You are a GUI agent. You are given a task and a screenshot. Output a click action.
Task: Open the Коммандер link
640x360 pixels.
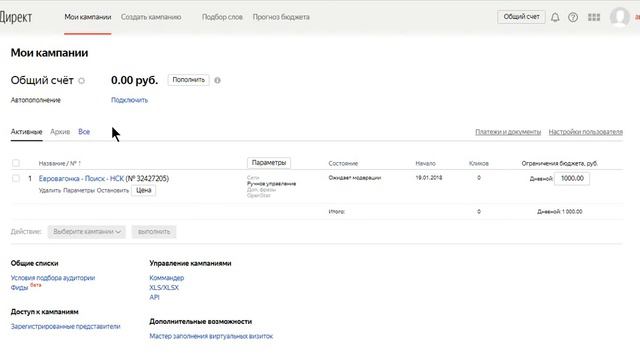(x=167, y=278)
